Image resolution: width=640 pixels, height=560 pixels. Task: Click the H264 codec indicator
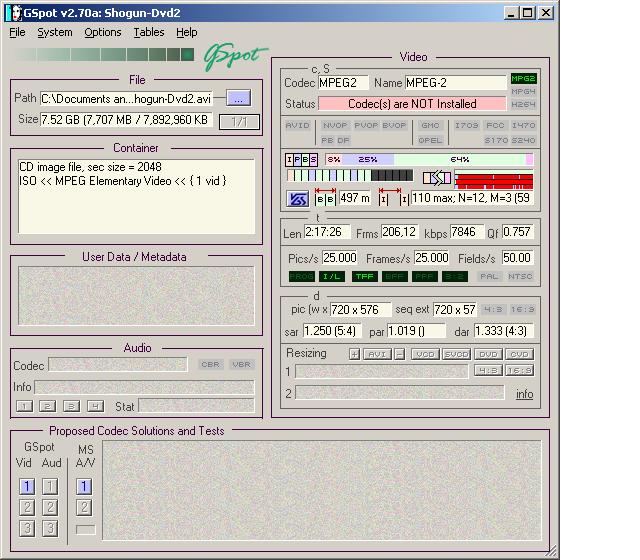coord(523,104)
